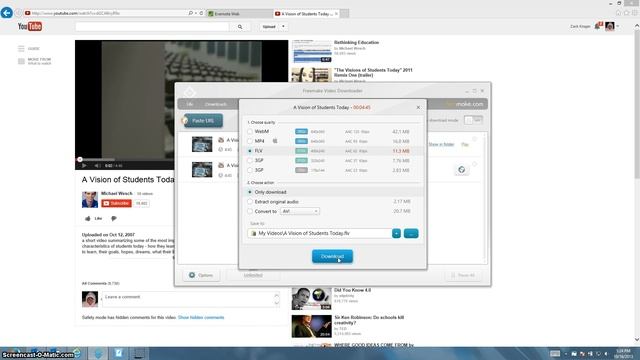The image size is (640, 360).
Task: Click Show in folder link in Freemake
Action: tap(441, 144)
